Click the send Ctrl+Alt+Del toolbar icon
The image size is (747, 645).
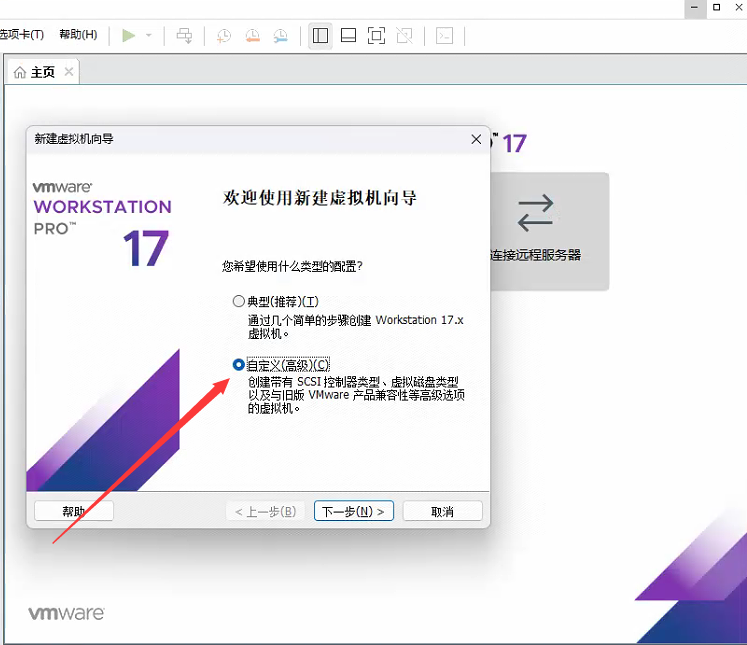[184, 36]
